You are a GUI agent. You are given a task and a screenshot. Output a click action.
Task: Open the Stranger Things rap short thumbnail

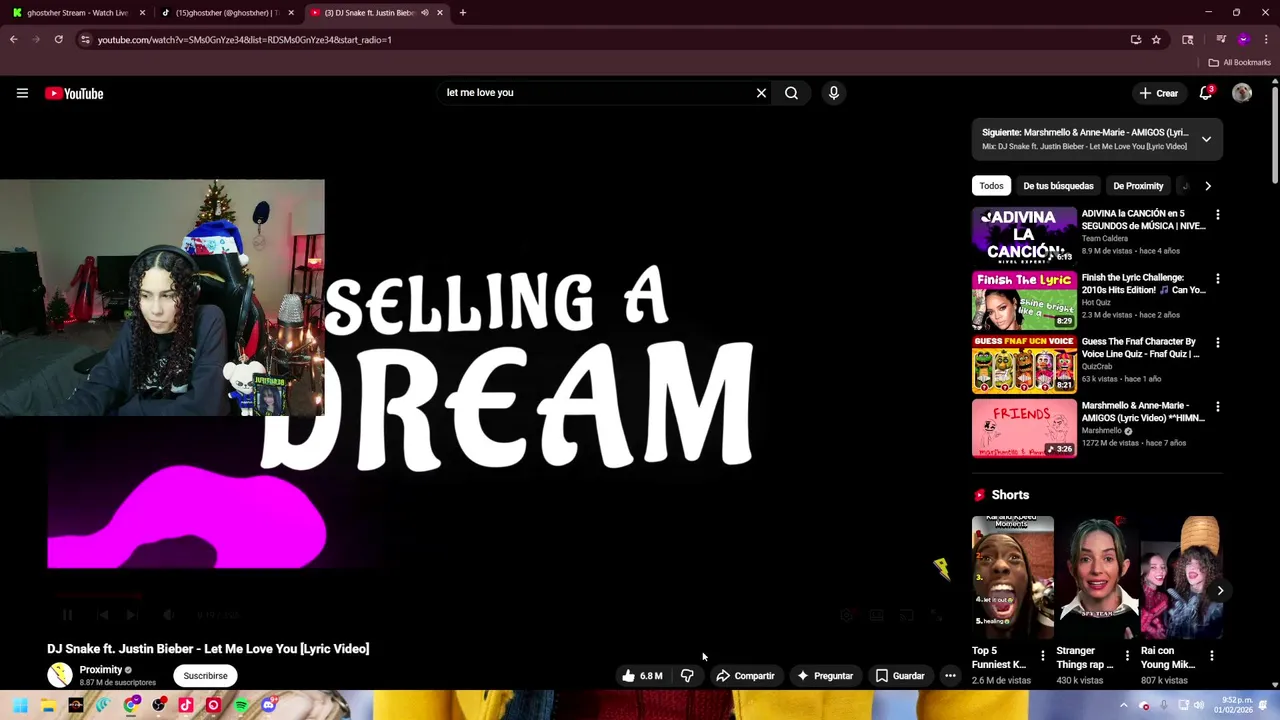(x=1097, y=577)
